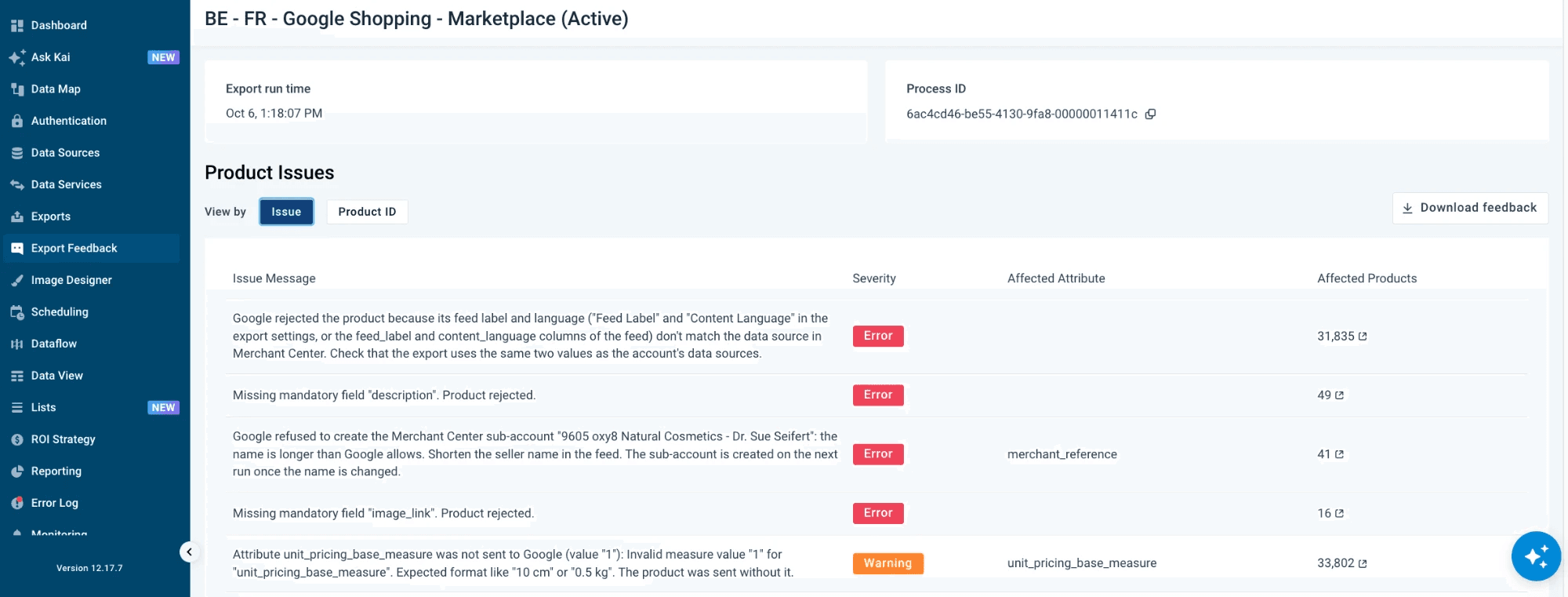Click the NEW badge beside Lists
Viewport: 1568px width, 597px height.
pos(163,408)
